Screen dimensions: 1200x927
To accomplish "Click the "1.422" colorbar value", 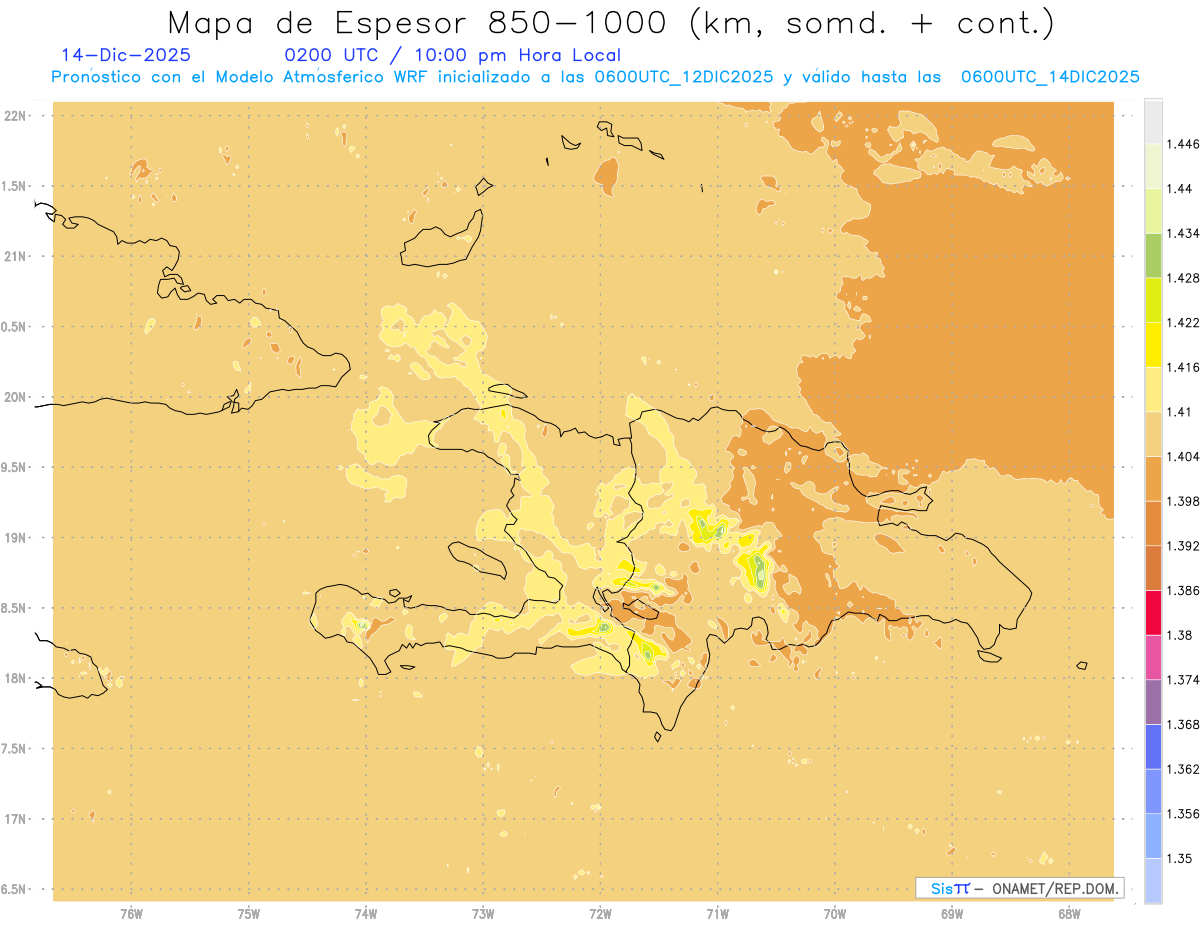I will coord(1182,322).
